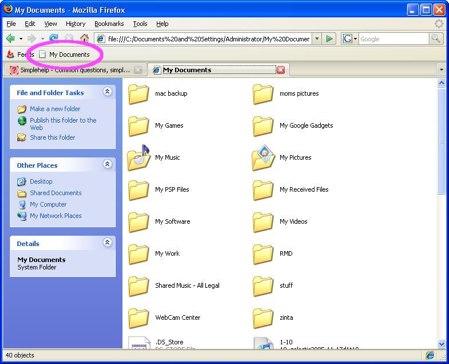Click the green Go button

coord(329,39)
